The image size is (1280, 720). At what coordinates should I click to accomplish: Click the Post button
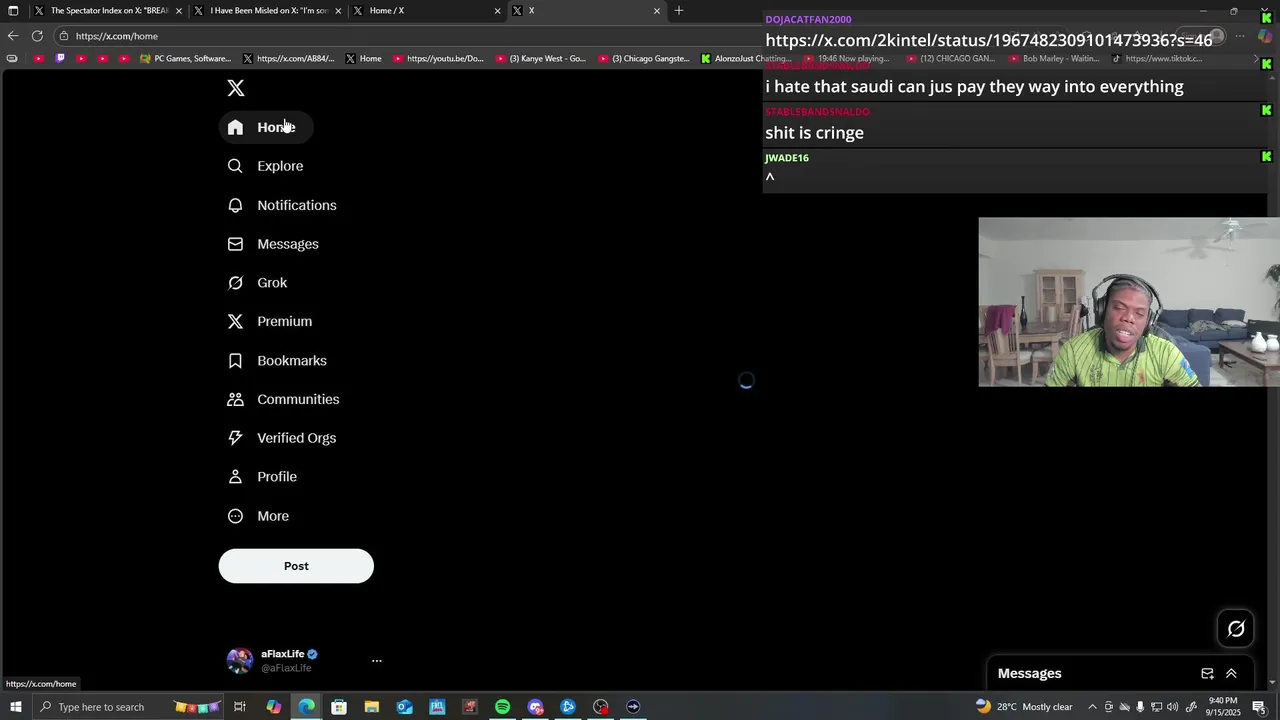(x=296, y=566)
